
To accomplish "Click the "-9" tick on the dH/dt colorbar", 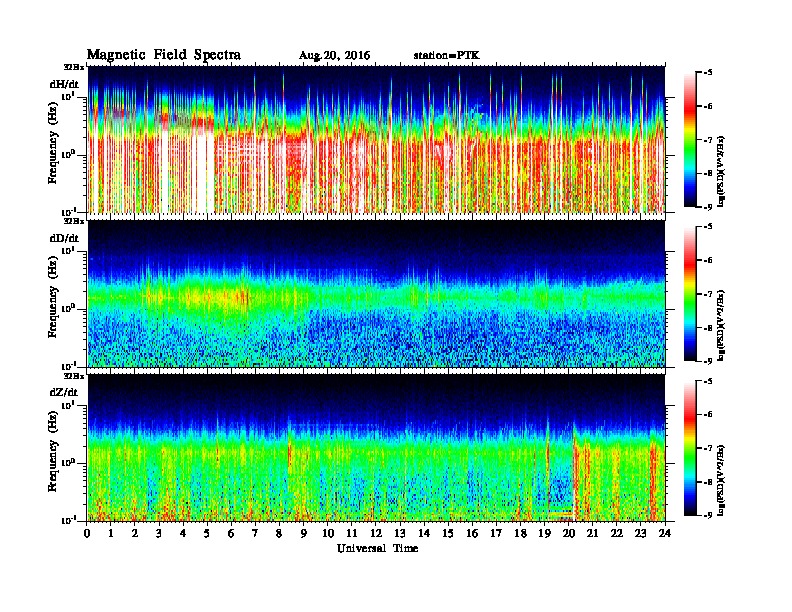I will [x=708, y=207].
